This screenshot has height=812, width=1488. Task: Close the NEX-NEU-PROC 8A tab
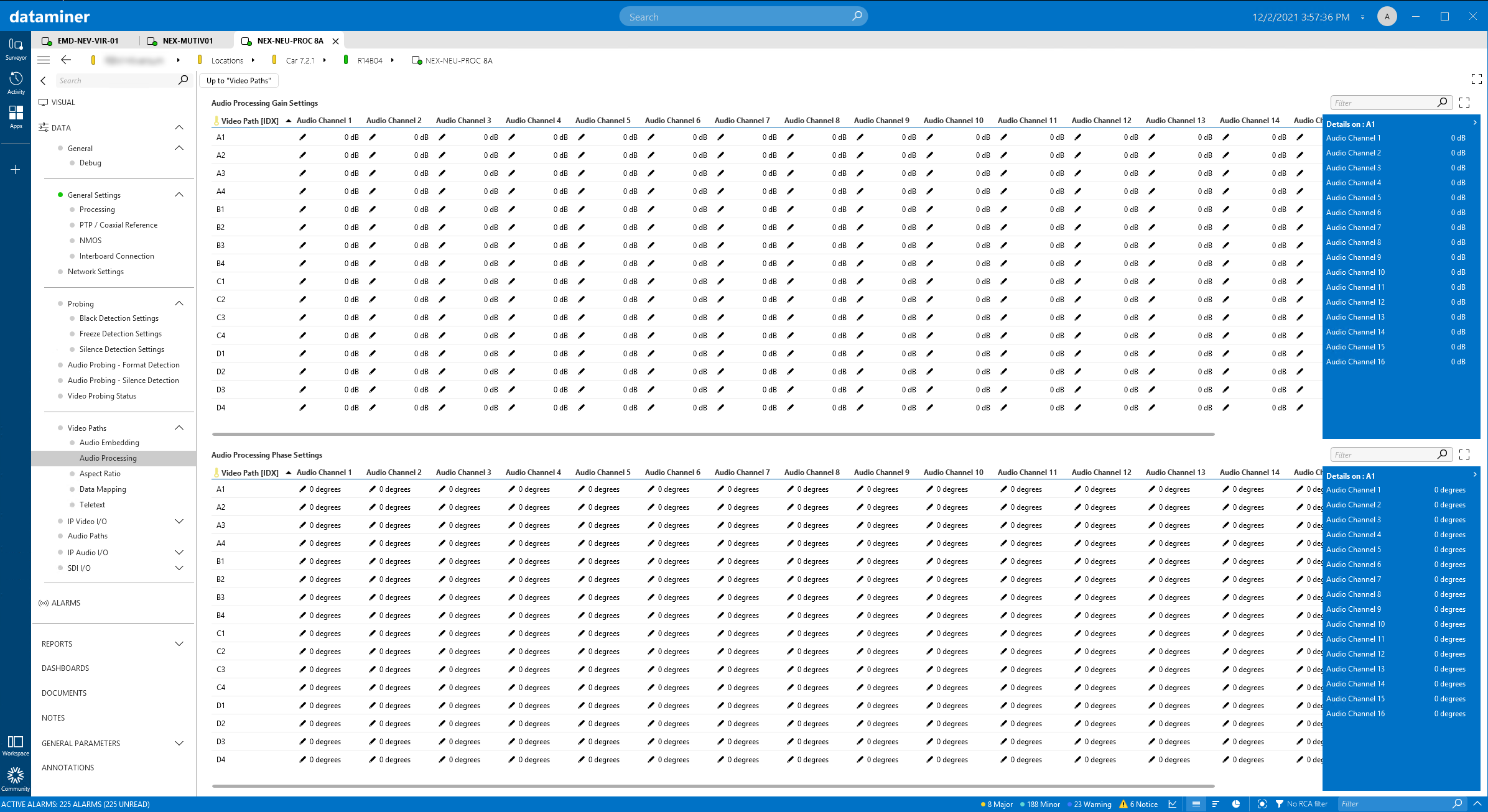tap(335, 41)
